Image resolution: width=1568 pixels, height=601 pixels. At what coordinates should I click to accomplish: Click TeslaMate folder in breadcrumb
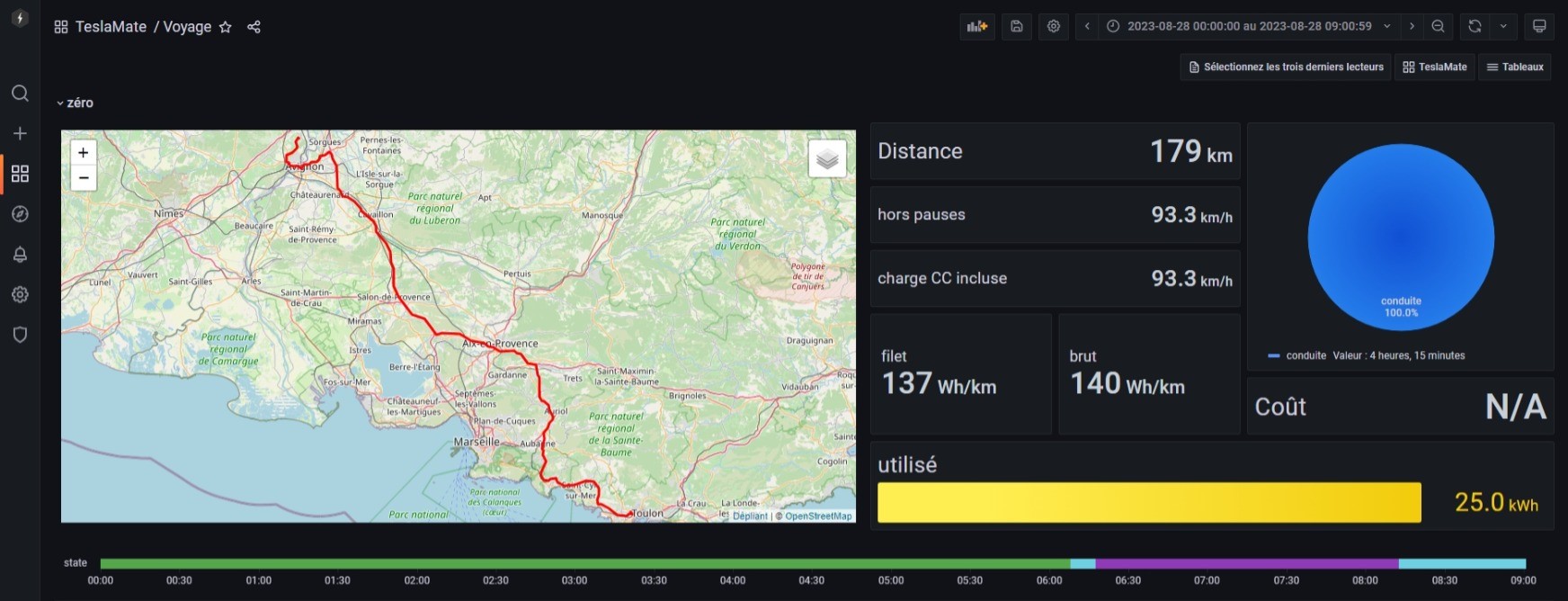111,27
